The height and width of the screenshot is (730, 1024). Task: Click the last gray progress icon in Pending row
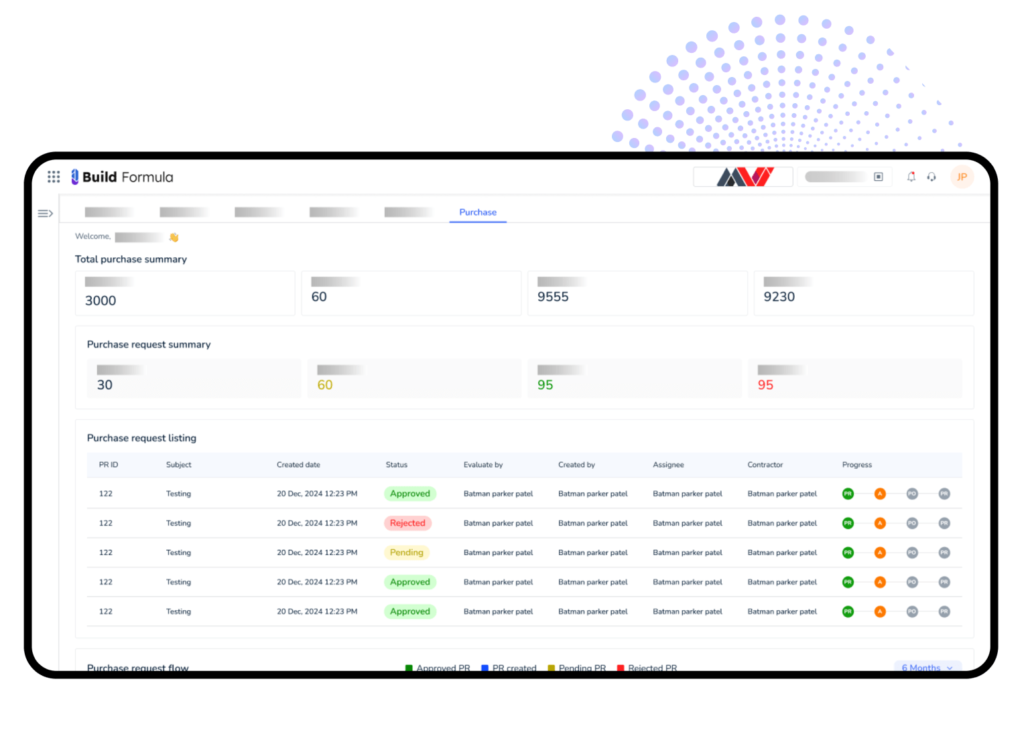944,552
